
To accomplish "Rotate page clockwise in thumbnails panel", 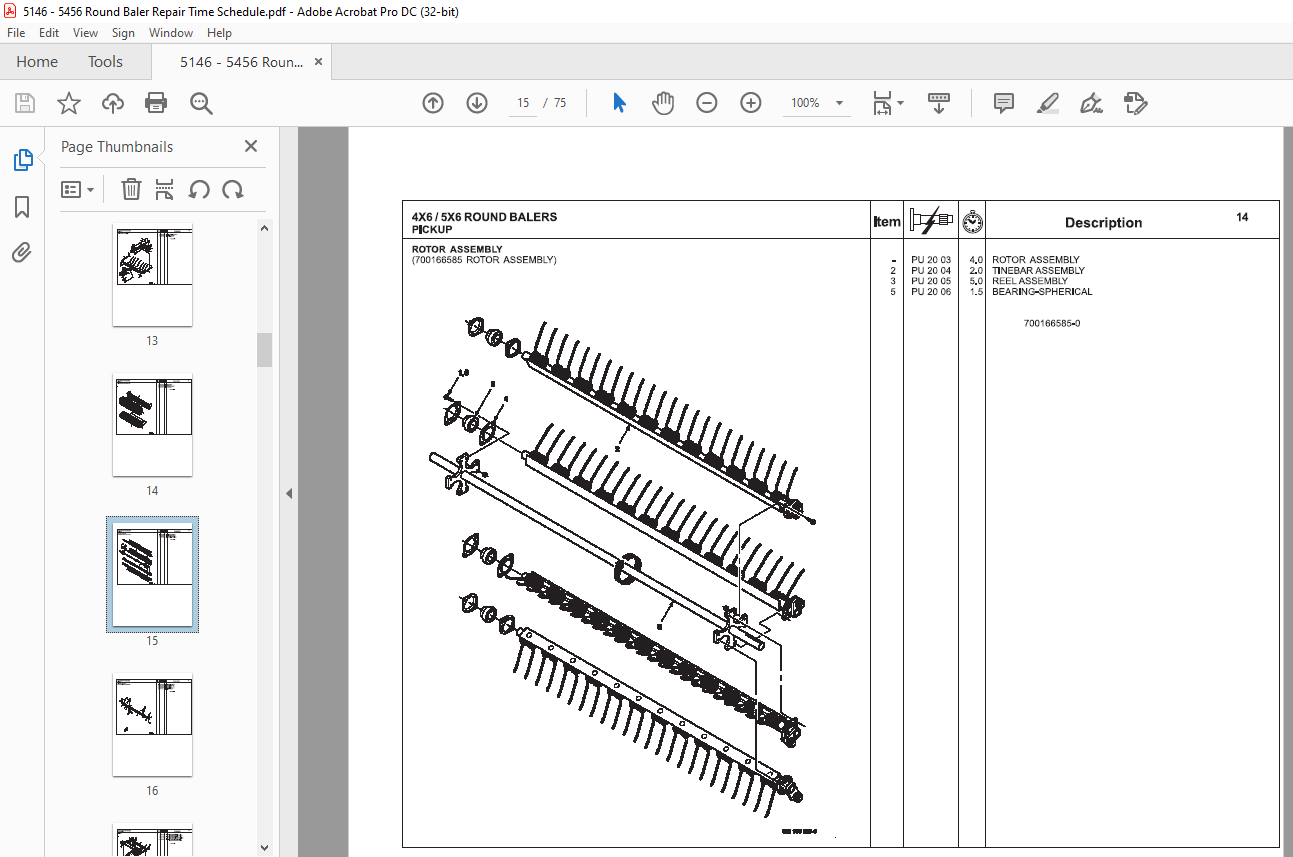I will (233, 189).
